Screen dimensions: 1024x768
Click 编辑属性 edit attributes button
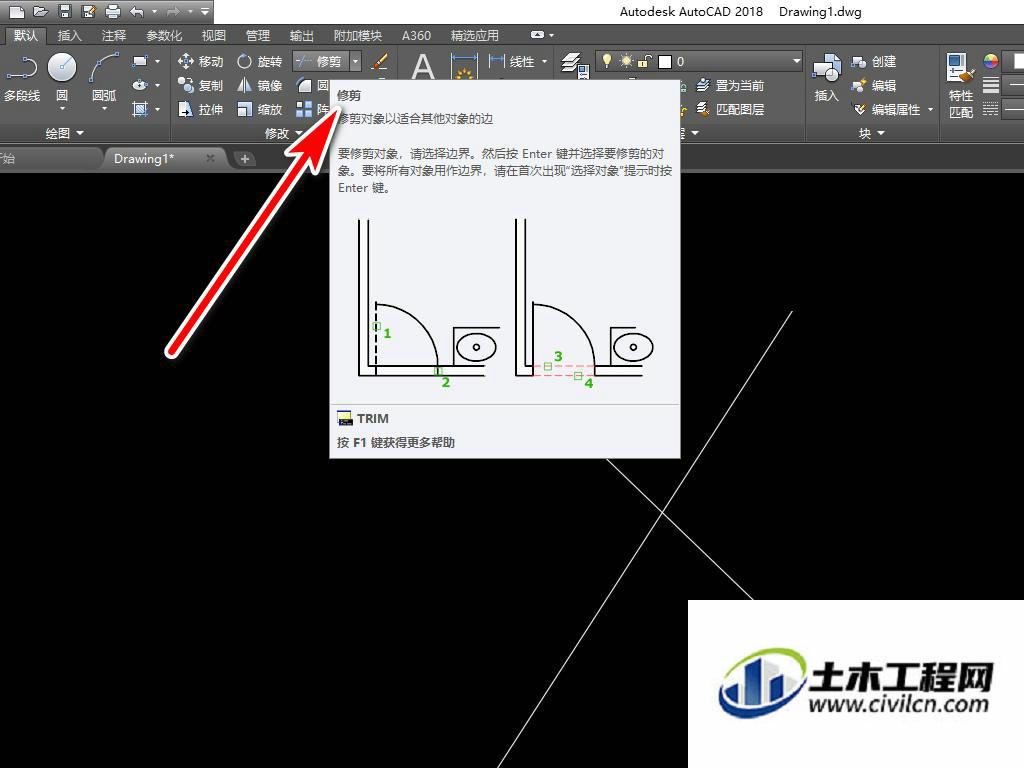coord(887,109)
